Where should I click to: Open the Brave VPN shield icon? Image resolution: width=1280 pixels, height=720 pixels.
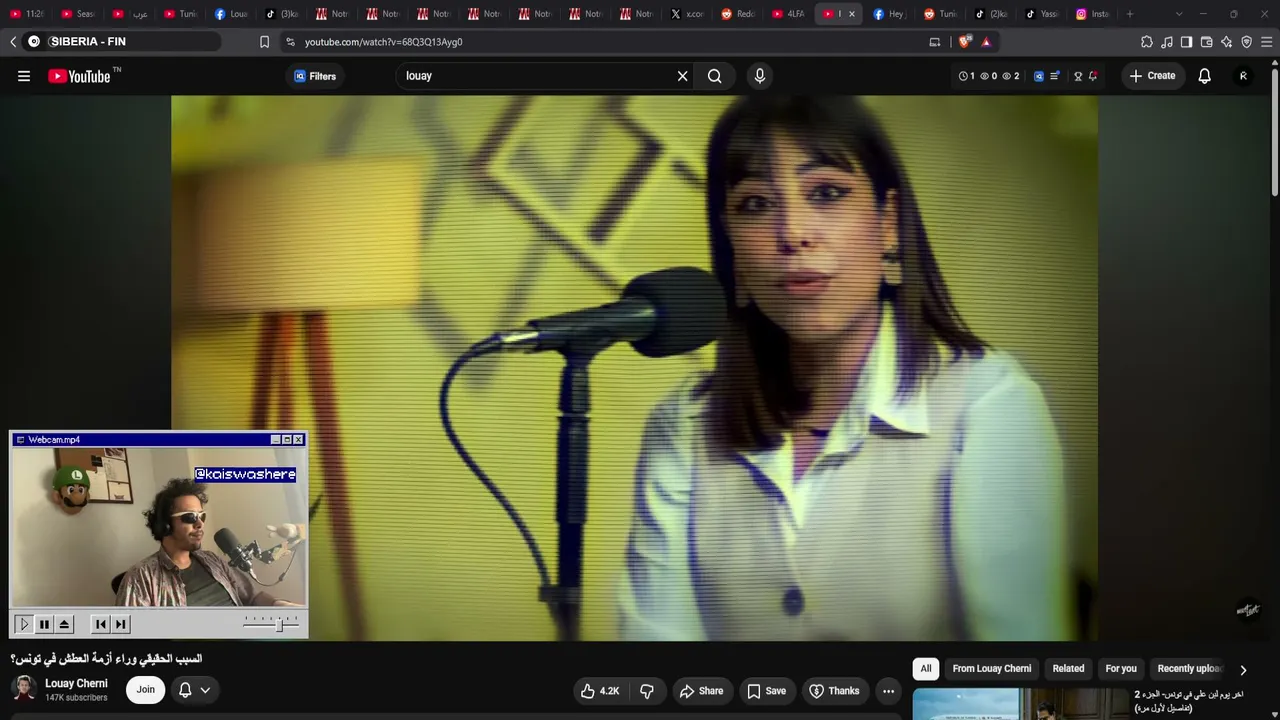1246,42
